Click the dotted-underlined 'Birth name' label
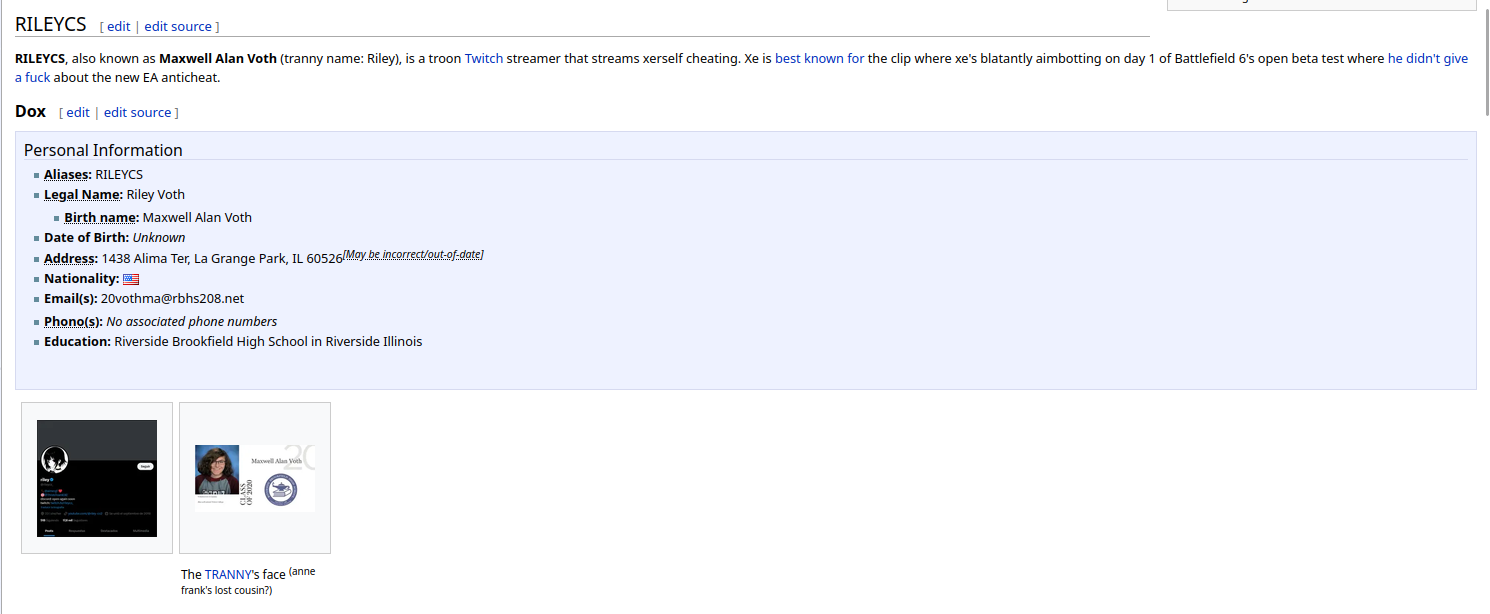Screen dimensions: 1490x614 tap(100, 218)
